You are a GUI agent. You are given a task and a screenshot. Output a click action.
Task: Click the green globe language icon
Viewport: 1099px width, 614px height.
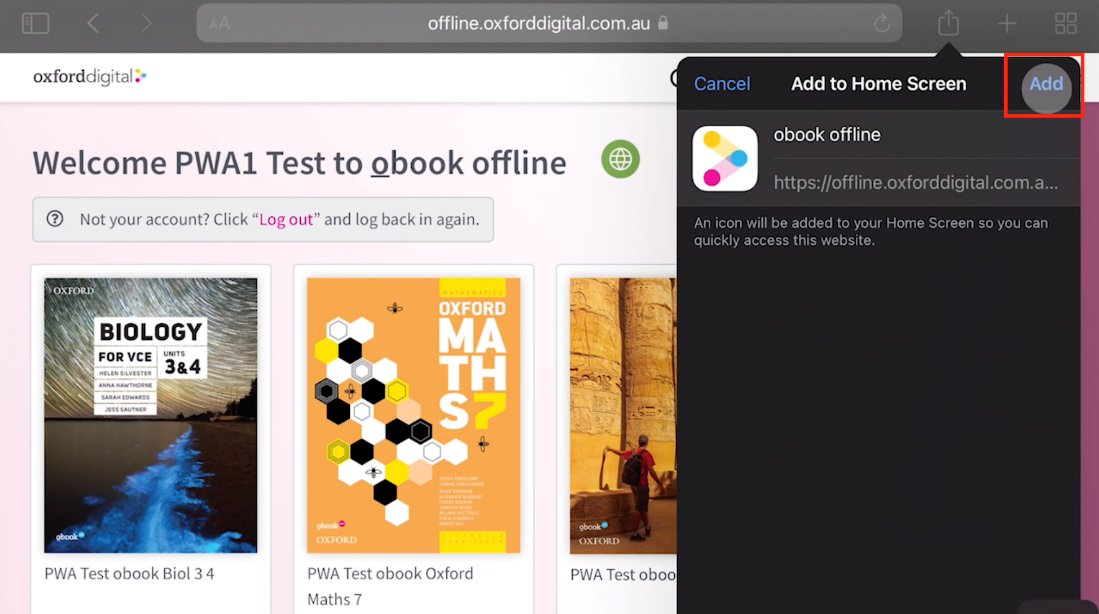point(620,159)
